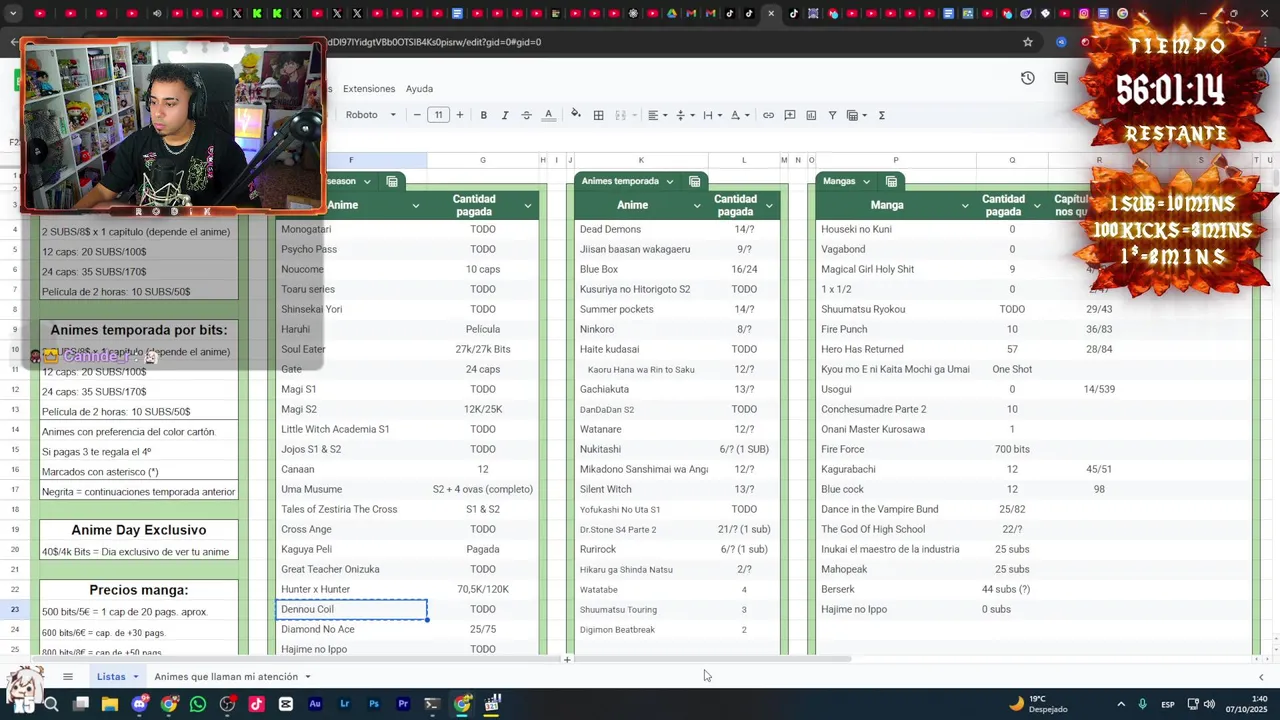Viewport: 1280px width, 720px height.
Task: Expand the season table name dropdown
Action: click(x=367, y=181)
